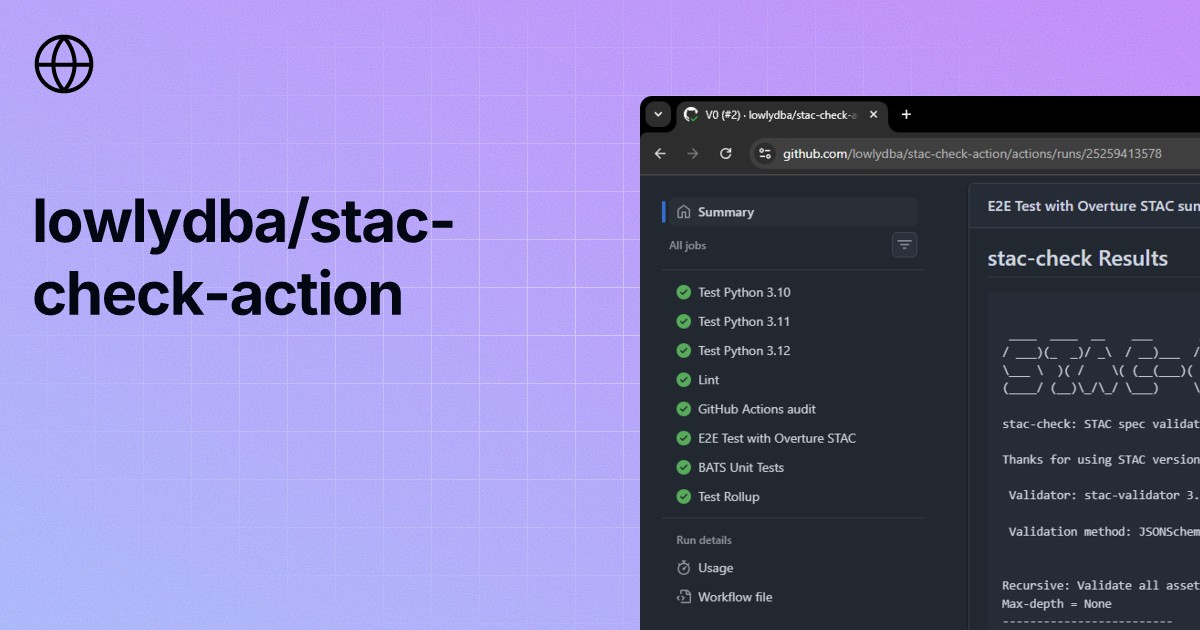Image resolution: width=1200 pixels, height=630 pixels.
Task: Click green check icon for Test Python 3.10
Action: [684, 293]
